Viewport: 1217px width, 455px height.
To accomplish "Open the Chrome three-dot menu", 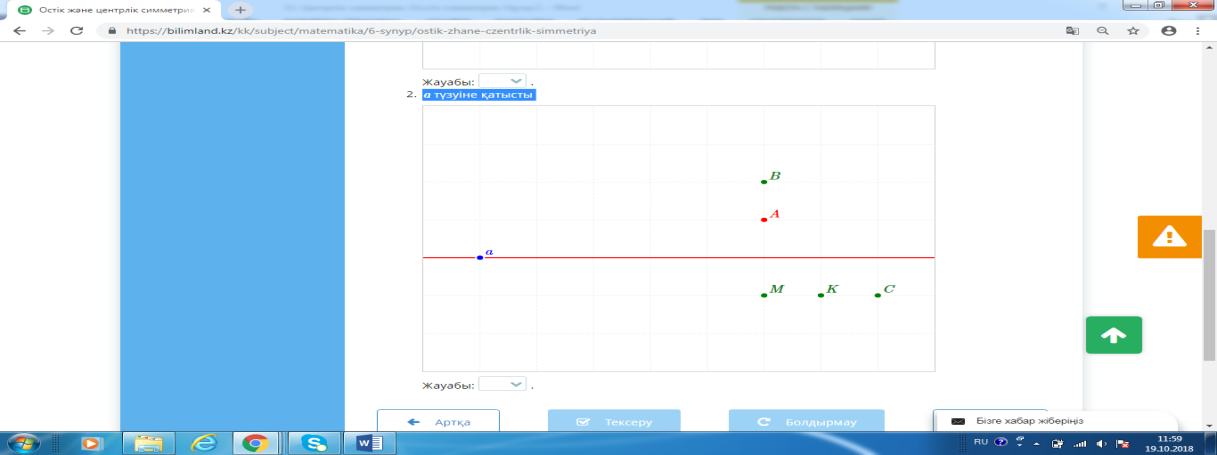I will coord(1198,30).
